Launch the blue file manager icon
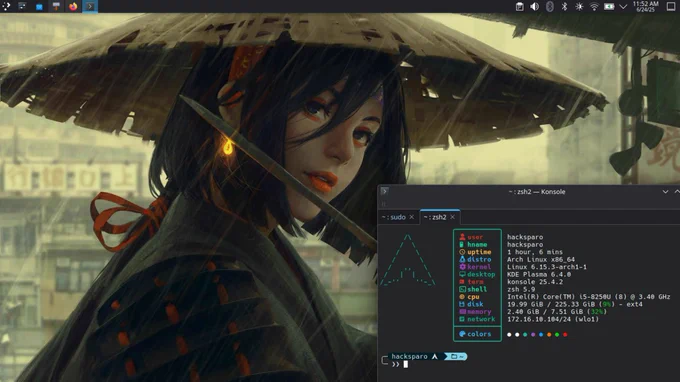Screen dimensions: 680x382 pos(39,7)
